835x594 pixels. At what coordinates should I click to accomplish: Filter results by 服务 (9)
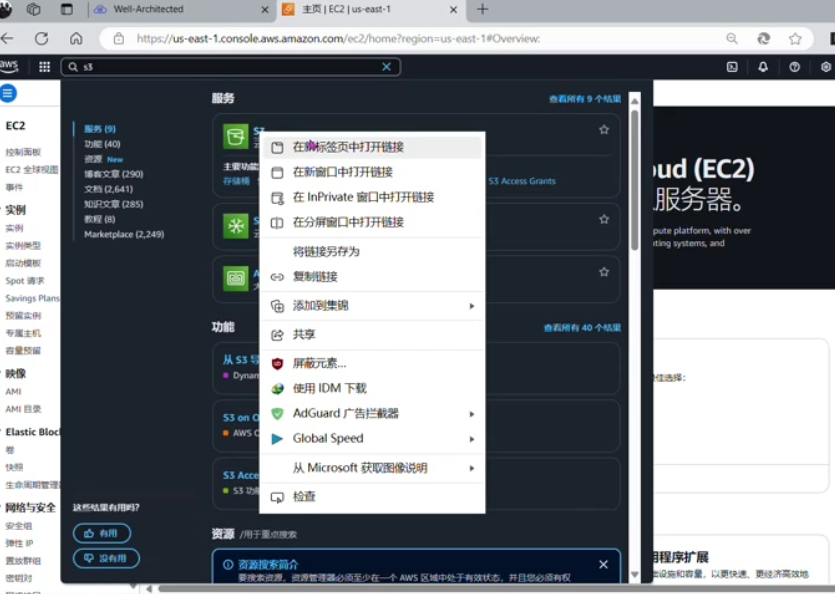pyautogui.click(x=100, y=129)
